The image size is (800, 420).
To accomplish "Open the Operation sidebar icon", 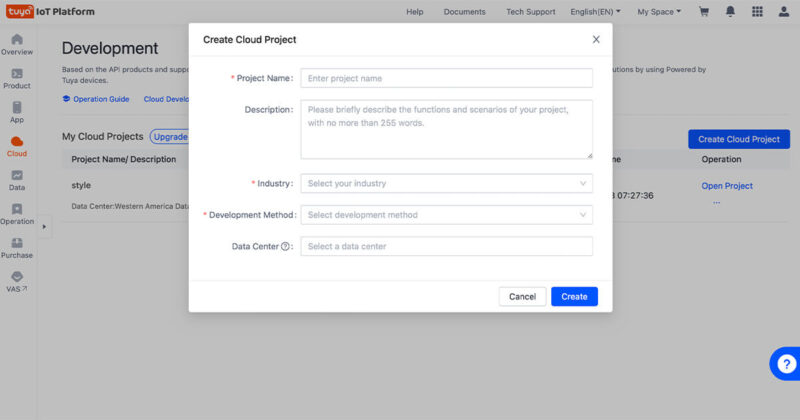I will pyautogui.click(x=17, y=209).
